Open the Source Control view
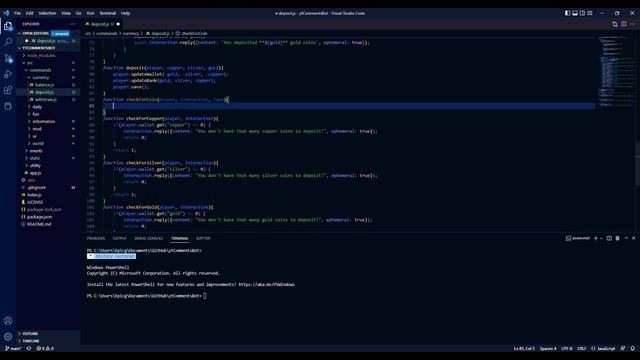The image size is (640, 360). pyautogui.click(x=8, y=58)
